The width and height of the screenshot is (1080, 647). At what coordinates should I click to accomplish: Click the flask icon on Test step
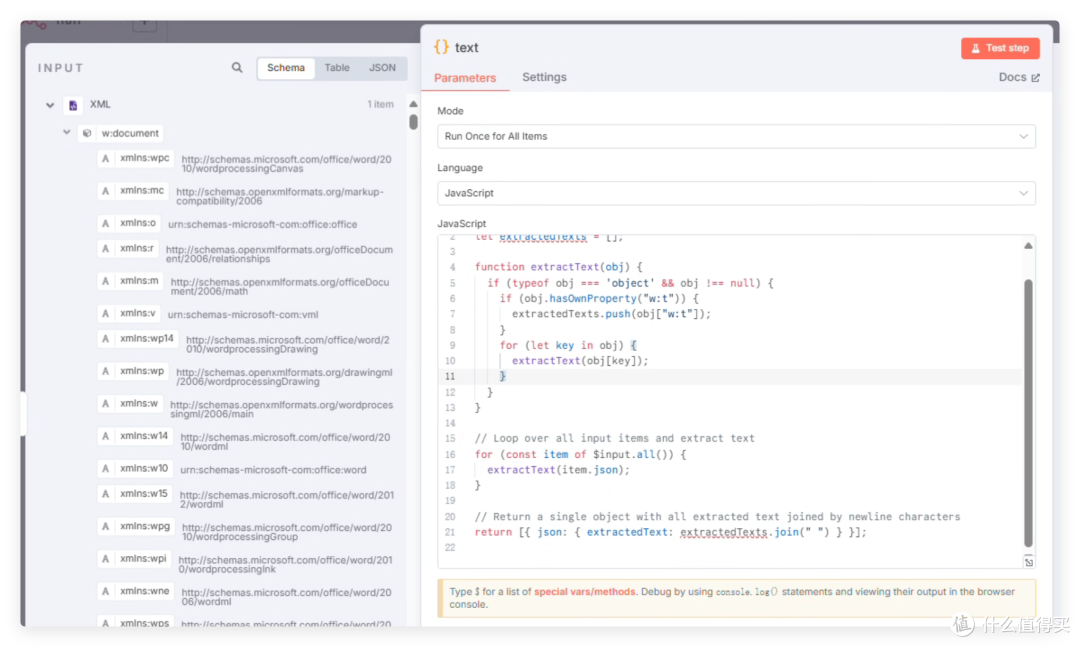pos(975,48)
